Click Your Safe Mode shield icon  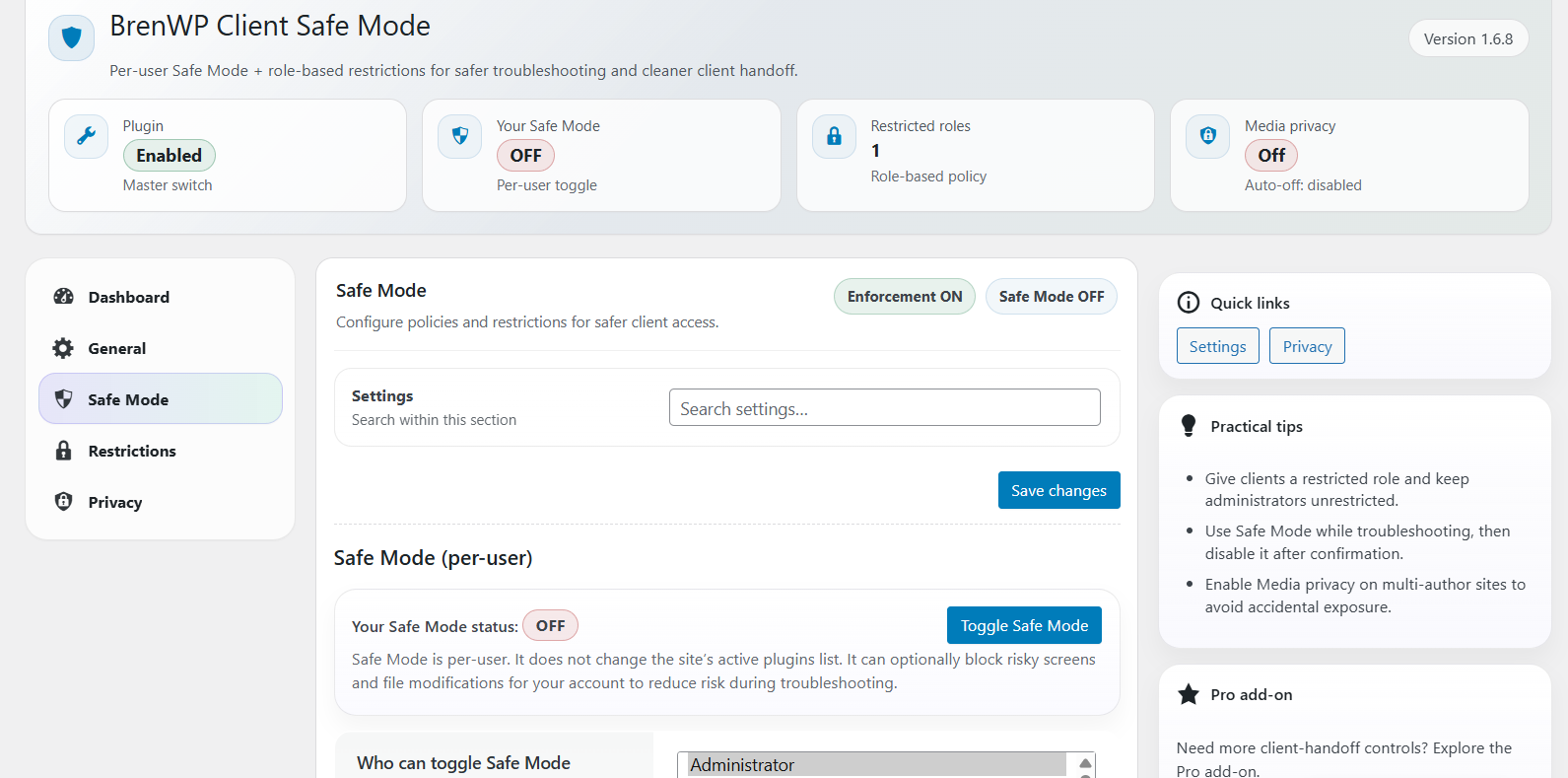pyautogui.click(x=460, y=136)
